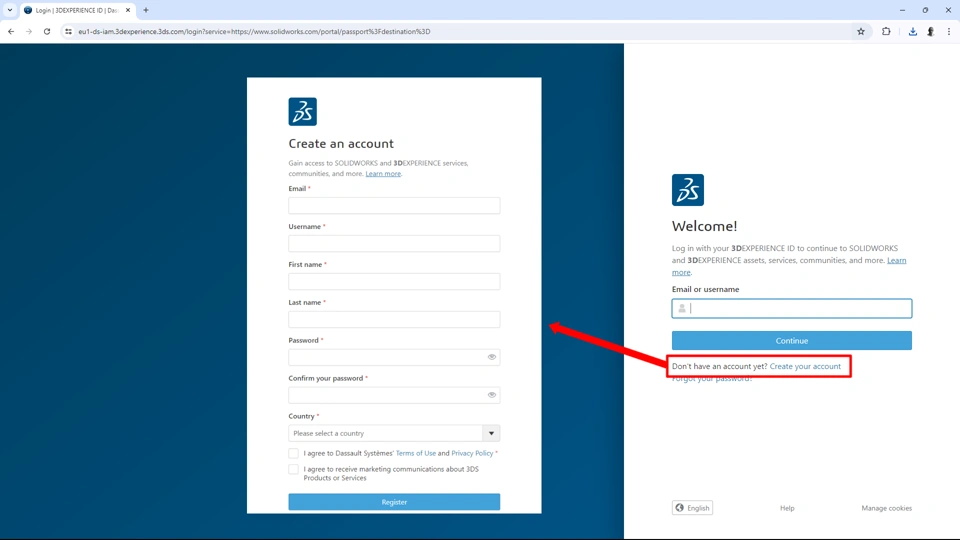Open site information icon in address bar
Image resolution: width=960 pixels, height=540 pixels.
point(69,31)
